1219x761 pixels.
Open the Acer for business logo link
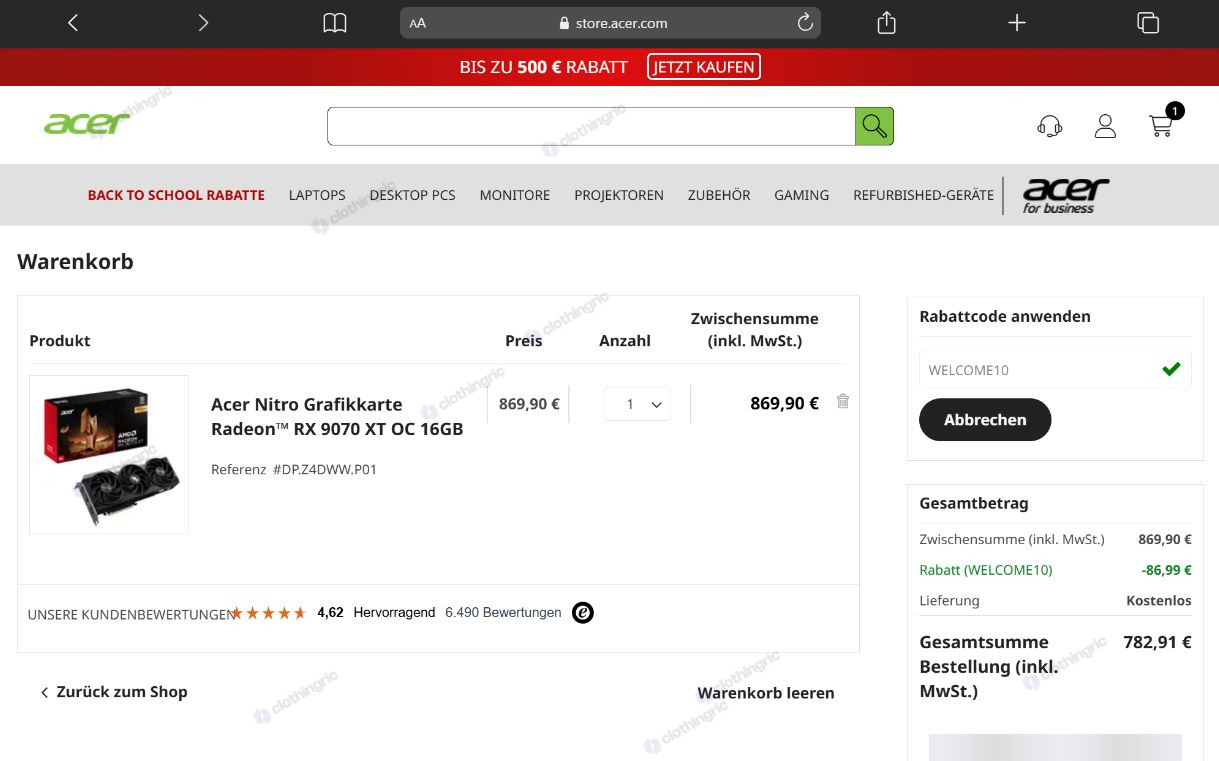1066,196
